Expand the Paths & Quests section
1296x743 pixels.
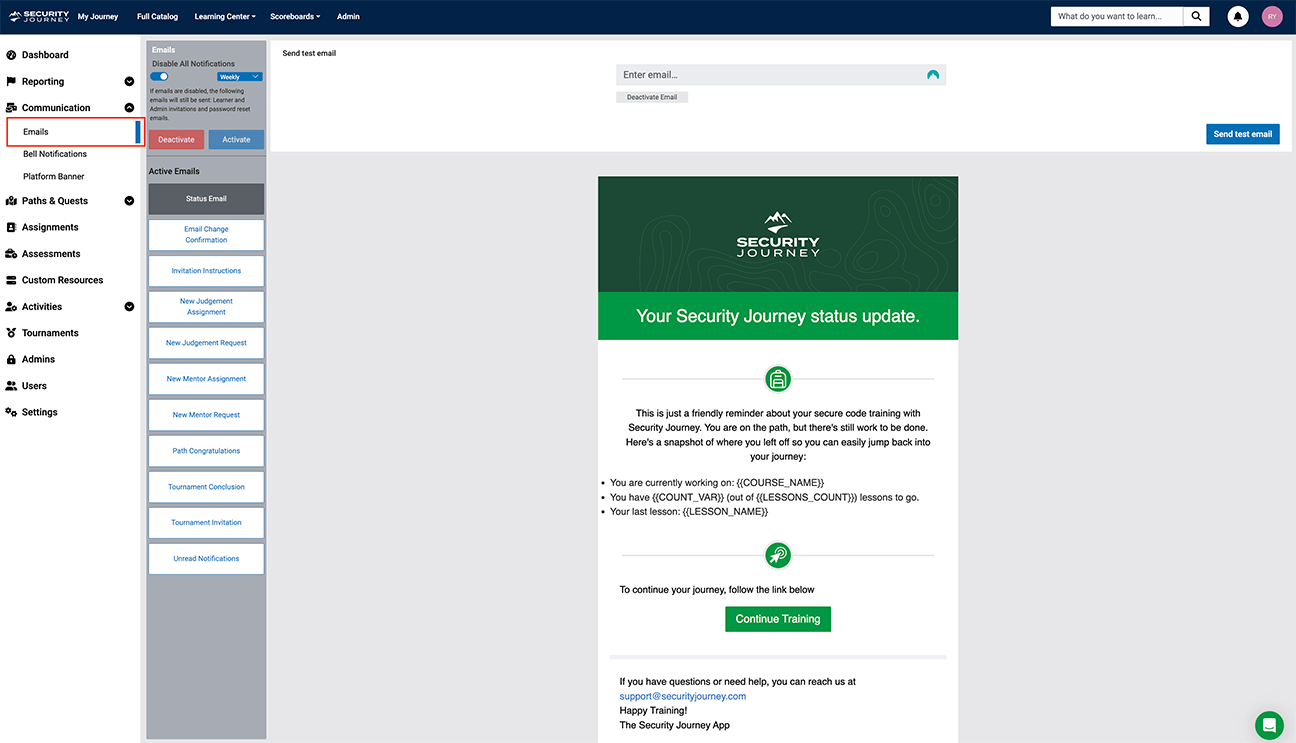129,201
